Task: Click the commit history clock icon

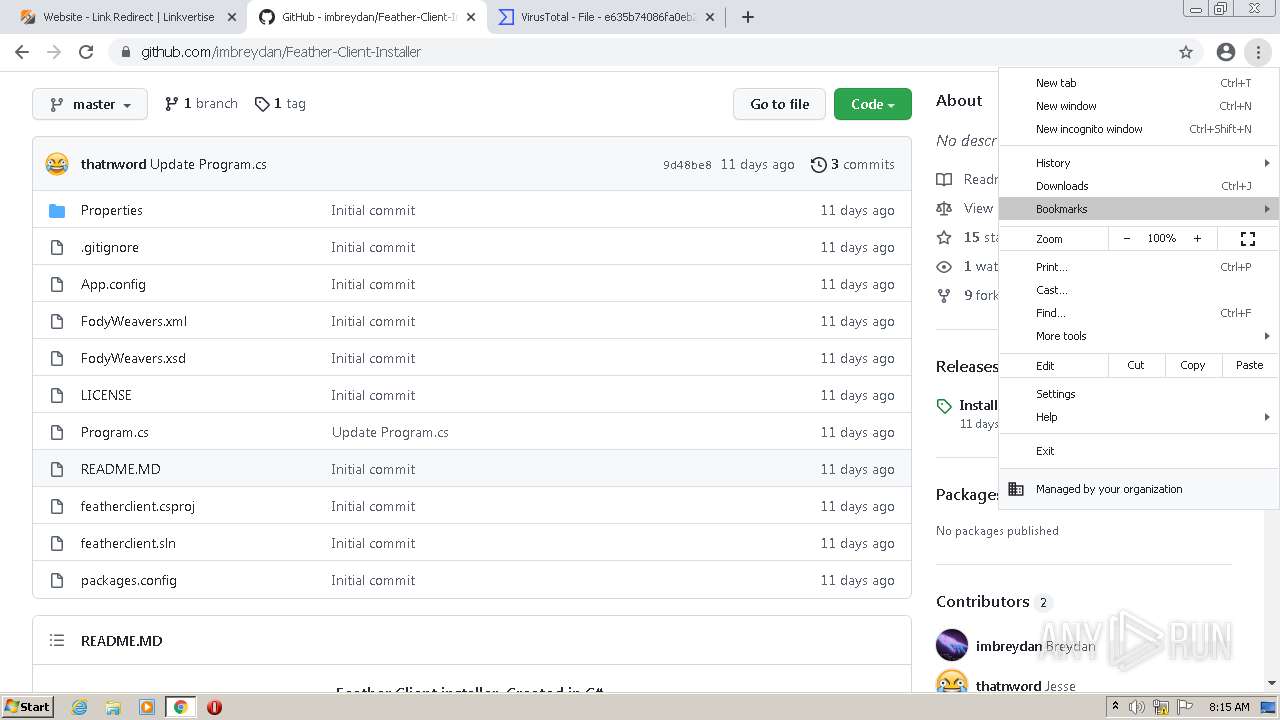Action: point(819,164)
